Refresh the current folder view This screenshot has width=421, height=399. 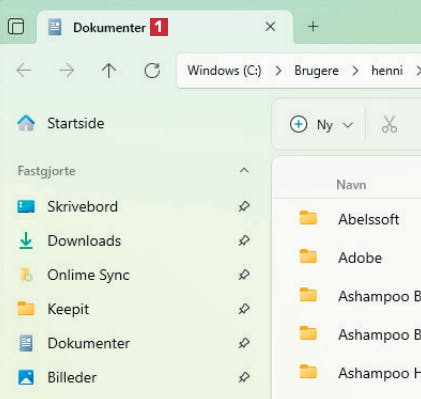pos(152,70)
